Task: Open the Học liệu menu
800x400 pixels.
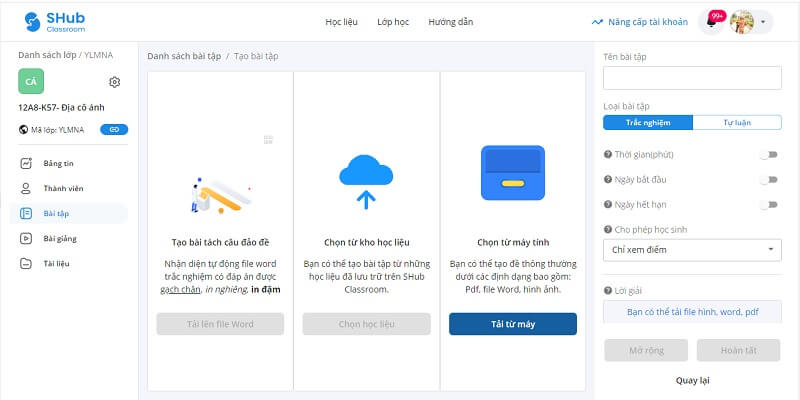Action: tap(341, 22)
